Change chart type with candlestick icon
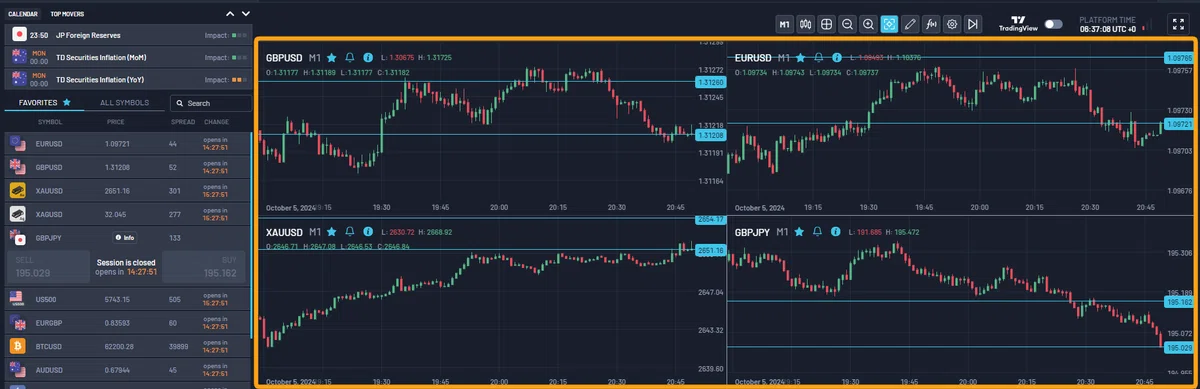The height and width of the screenshot is (389, 1200). pyautogui.click(x=806, y=23)
